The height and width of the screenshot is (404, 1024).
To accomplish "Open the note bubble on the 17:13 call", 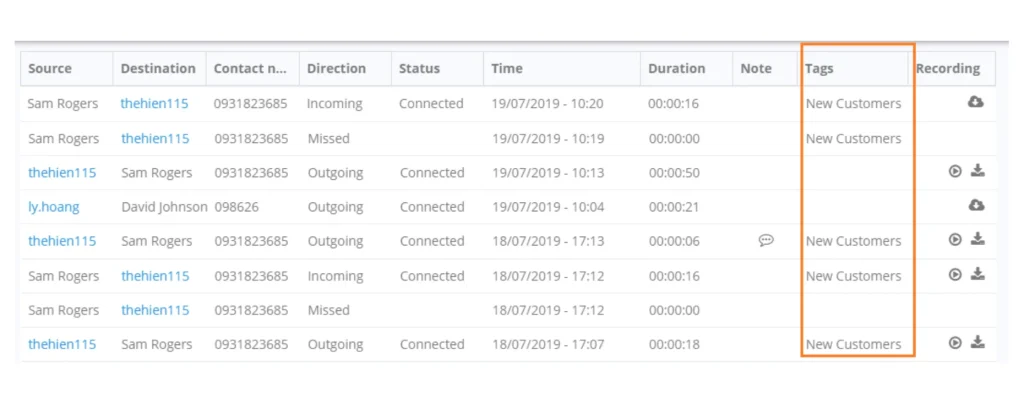I will pos(766,240).
